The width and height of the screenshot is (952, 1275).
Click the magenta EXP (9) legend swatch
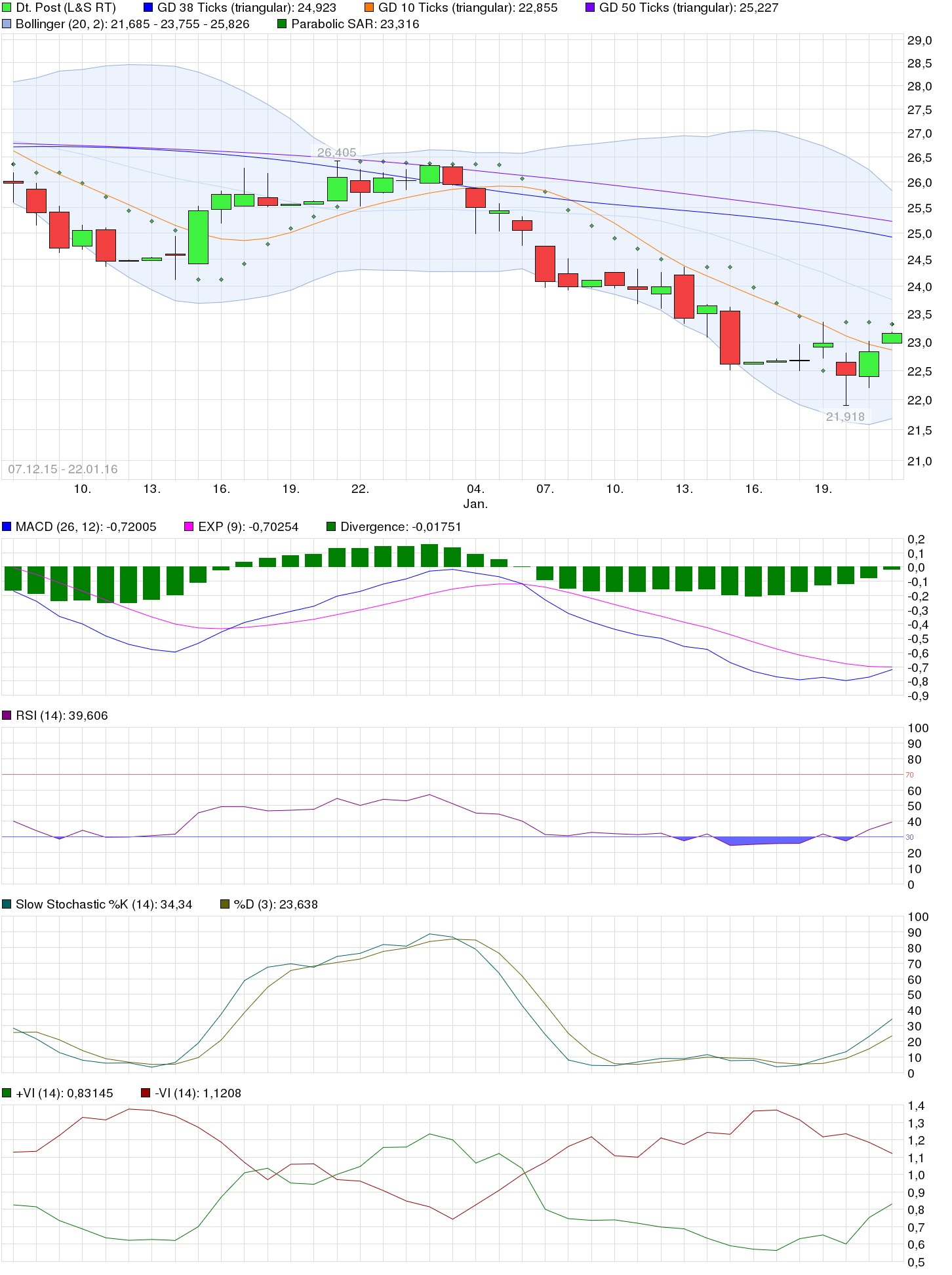tap(189, 526)
